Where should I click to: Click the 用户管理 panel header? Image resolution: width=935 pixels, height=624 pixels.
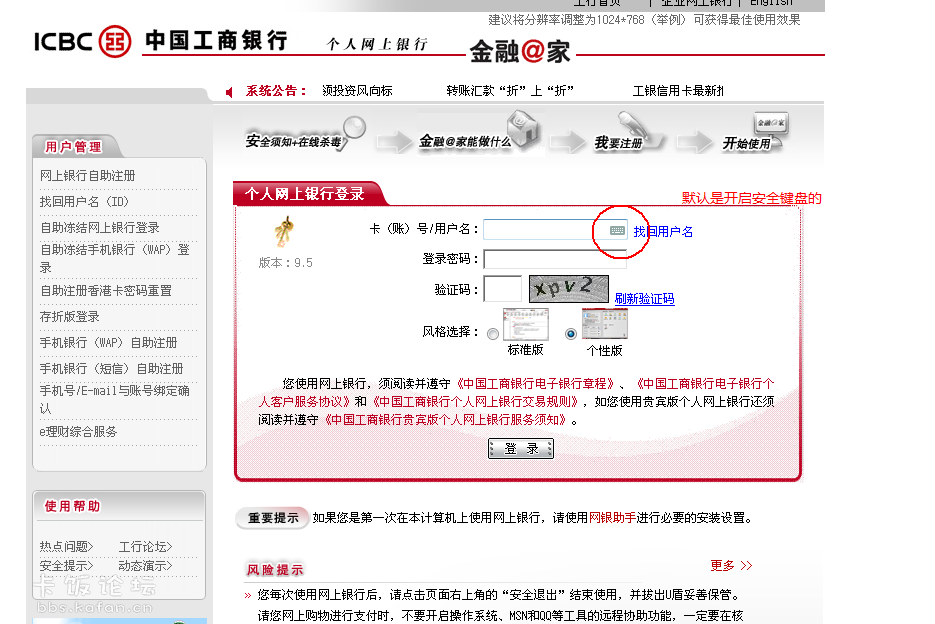tap(73, 147)
